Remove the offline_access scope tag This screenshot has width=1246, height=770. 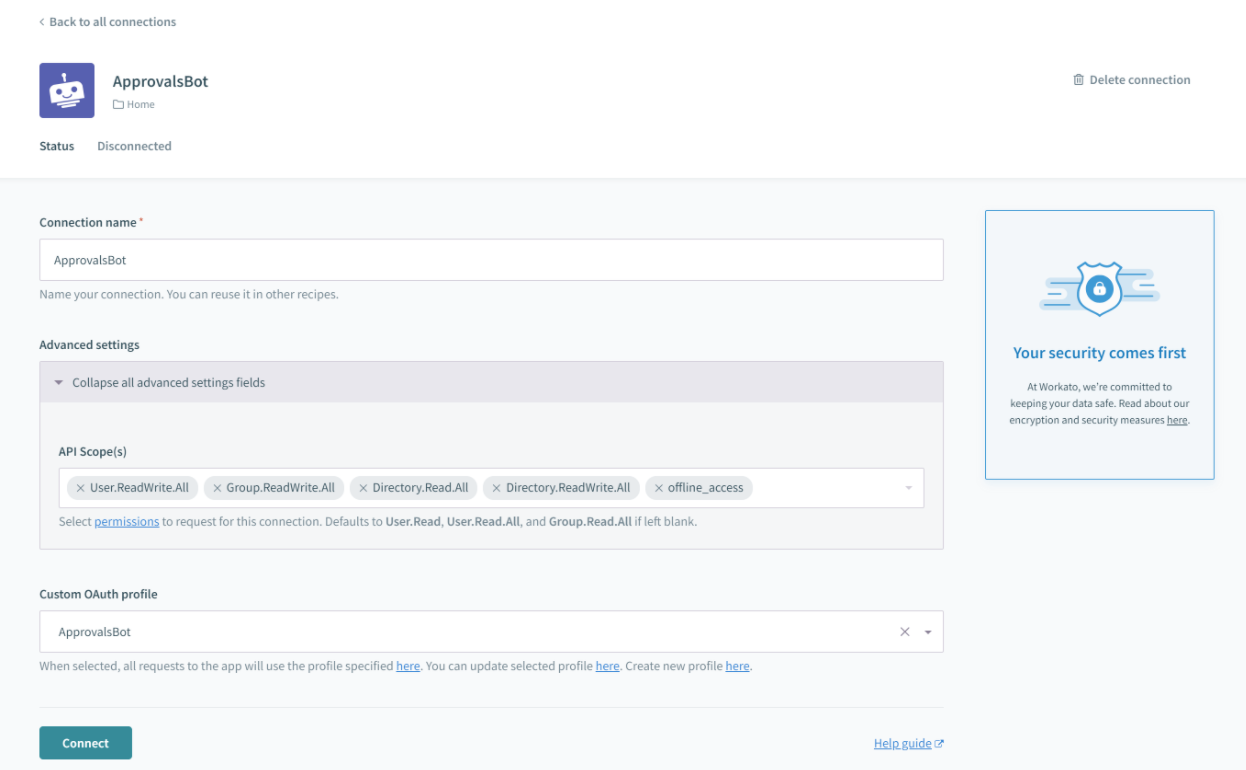tap(658, 488)
